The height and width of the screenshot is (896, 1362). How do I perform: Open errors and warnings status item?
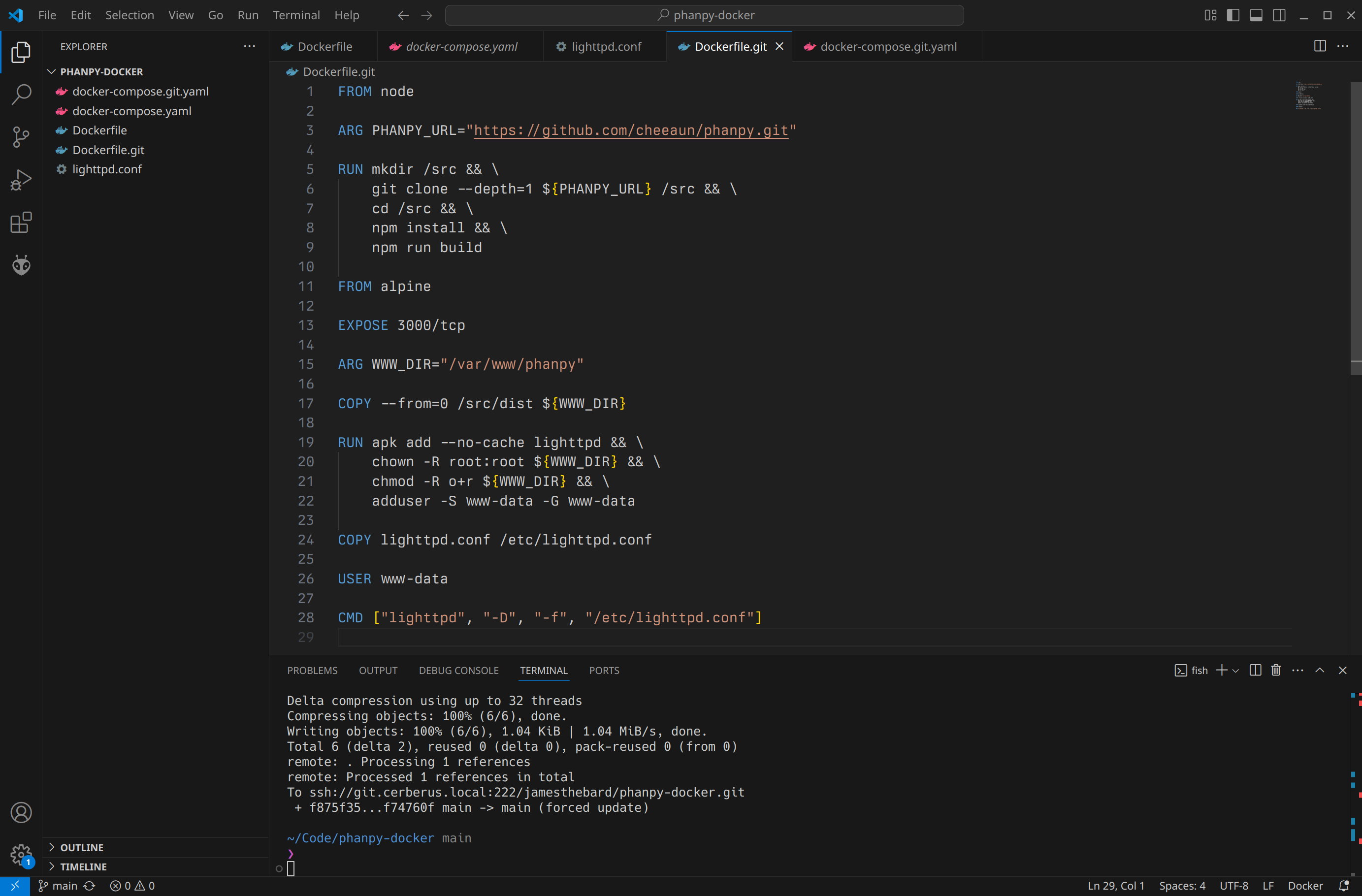[132, 886]
